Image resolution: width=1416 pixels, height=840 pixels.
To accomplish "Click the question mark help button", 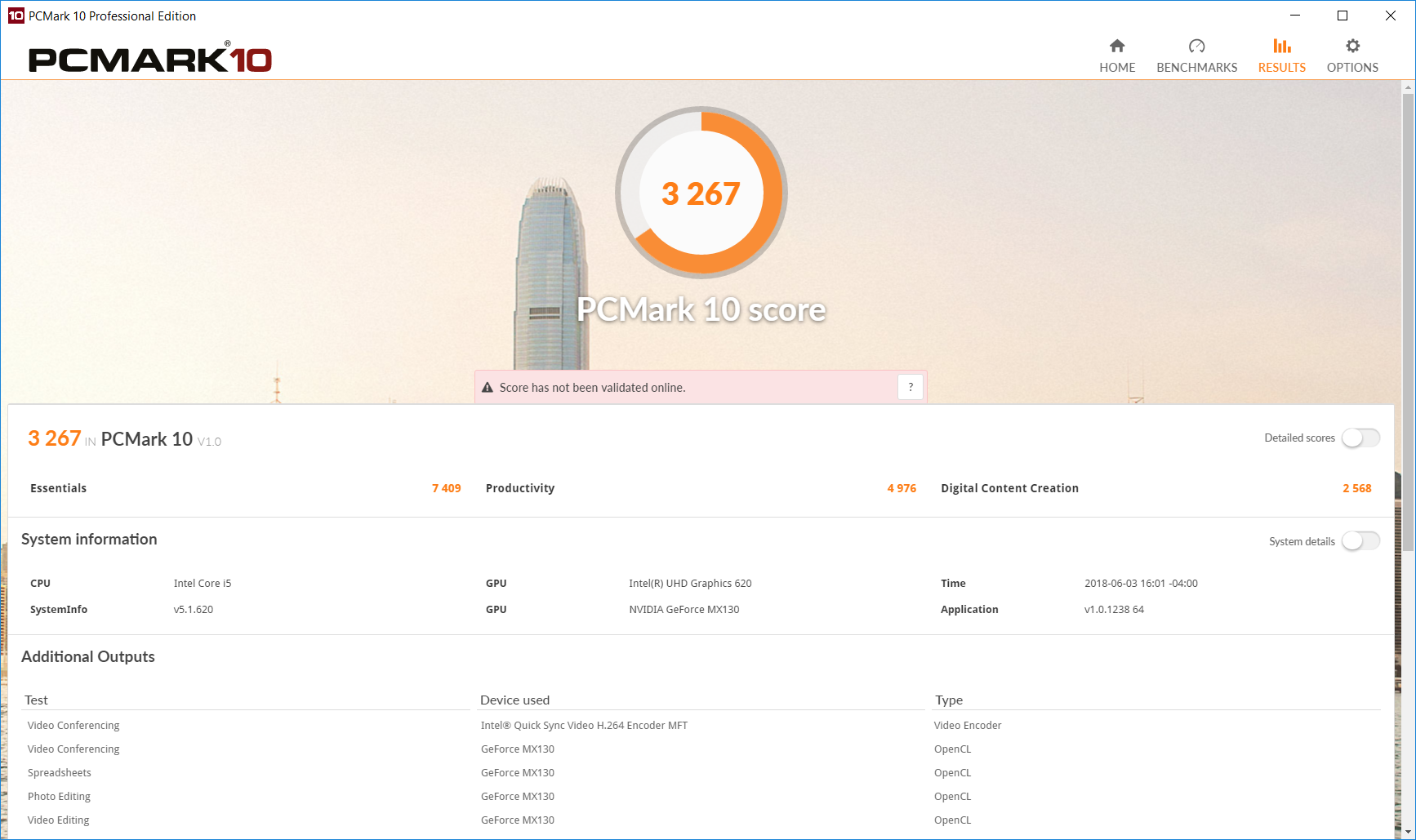I will pos(911,387).
